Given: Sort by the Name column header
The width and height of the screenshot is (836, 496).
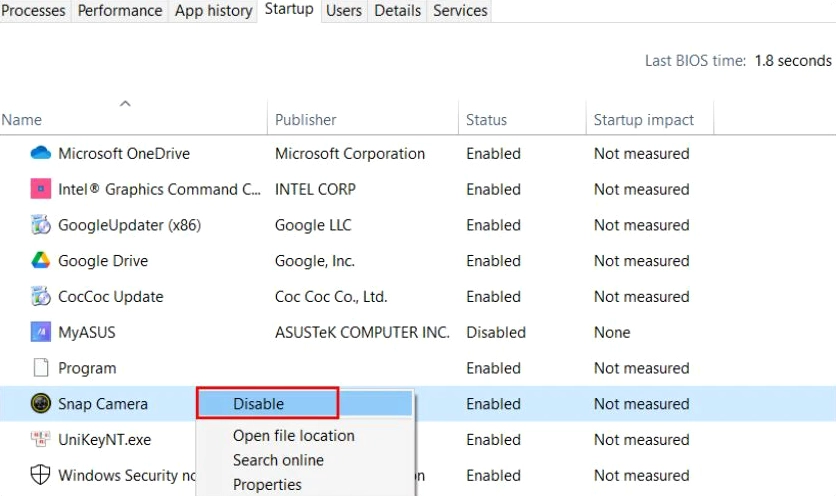Looking at the screenshot, I should (x=22, y=120).
